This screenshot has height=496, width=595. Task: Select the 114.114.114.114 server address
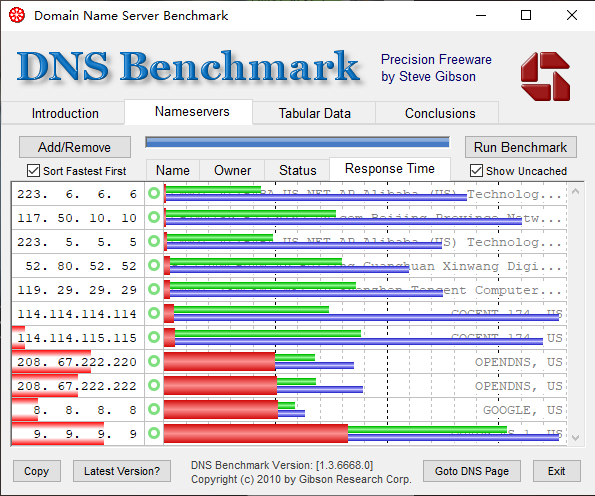77,313
